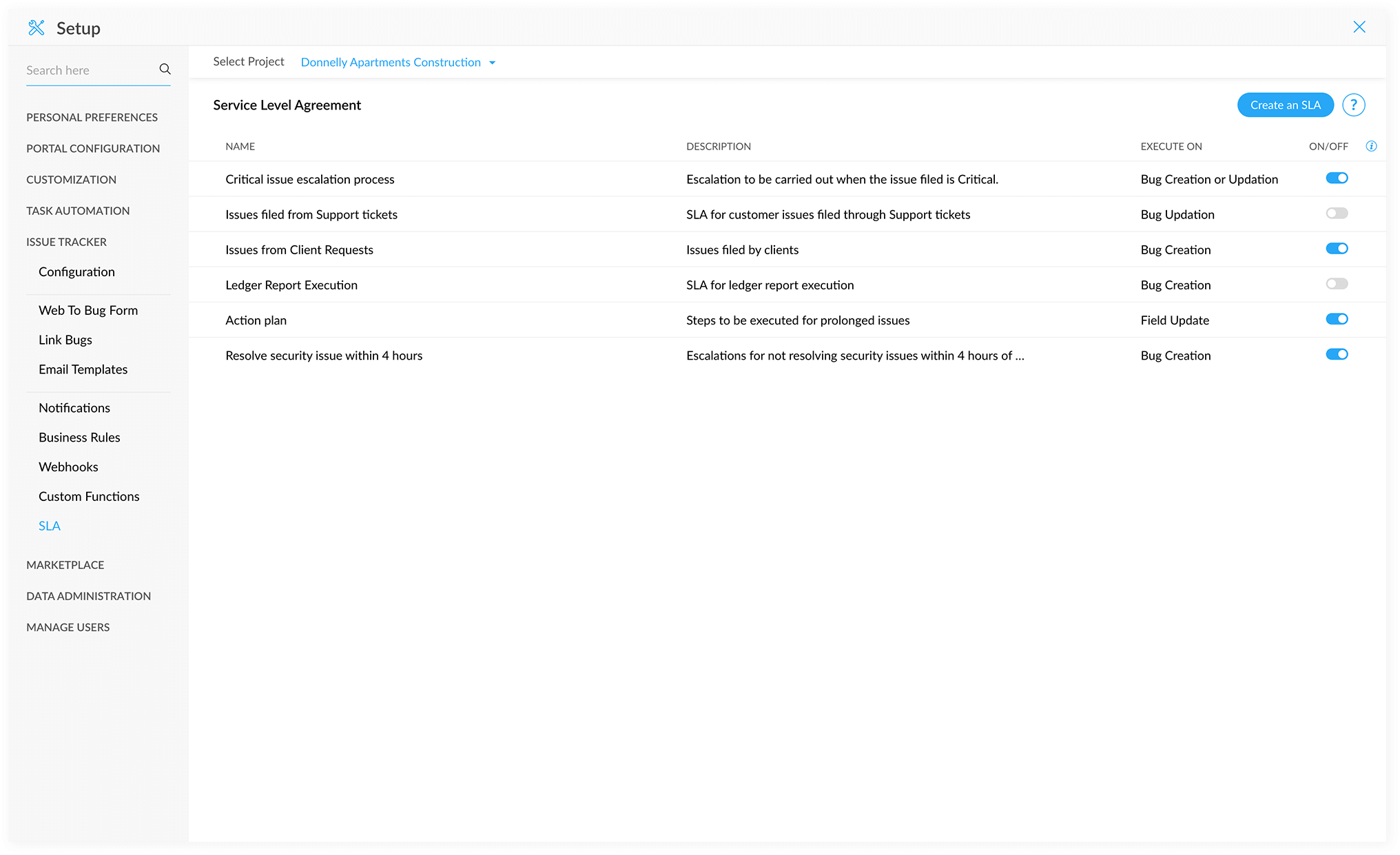Open Customization section
The image size is (1400, 855).
coord(71,179)
